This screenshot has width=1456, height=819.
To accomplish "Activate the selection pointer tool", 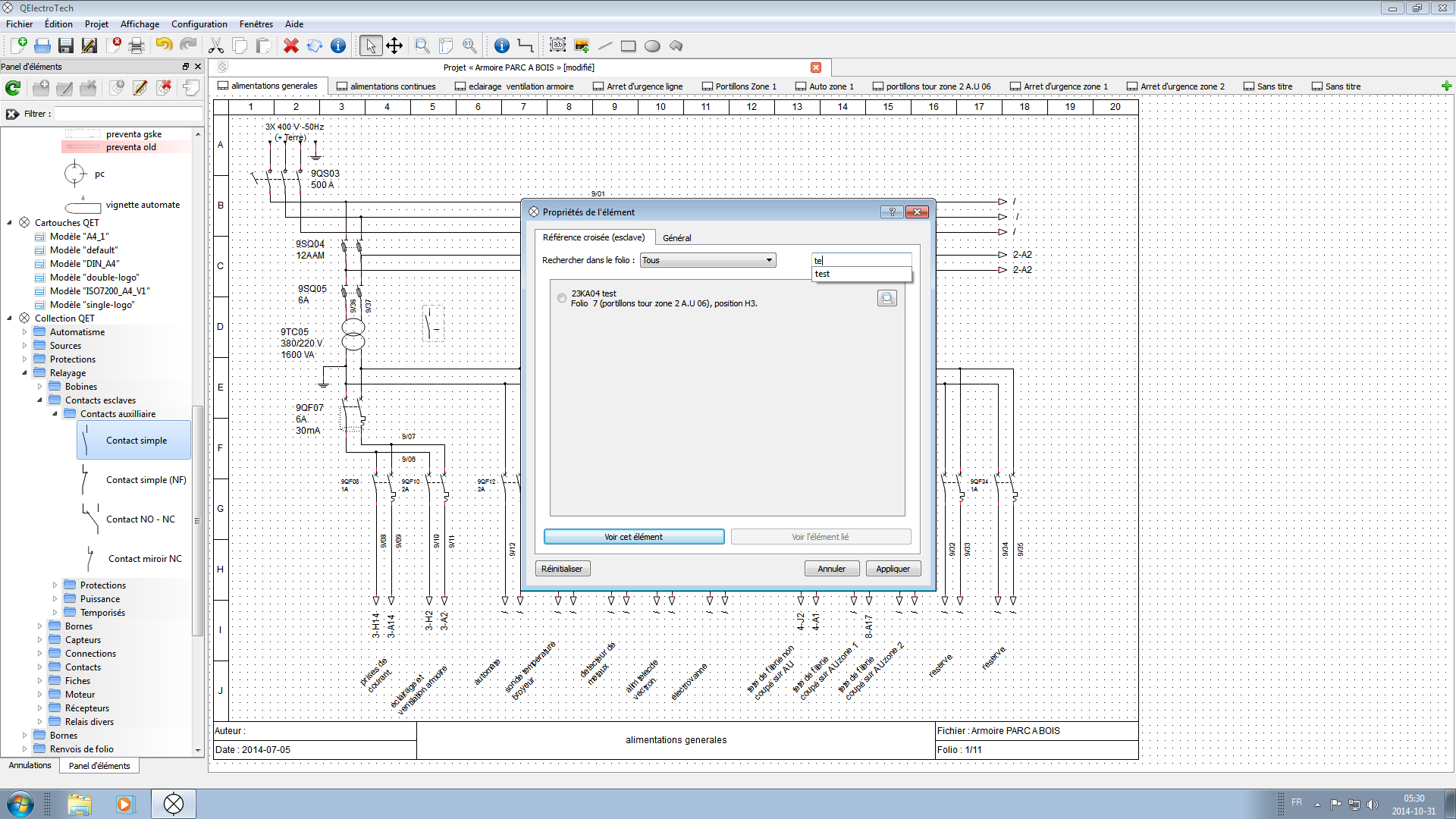I will pyautogui.click(x=371, y=45).
